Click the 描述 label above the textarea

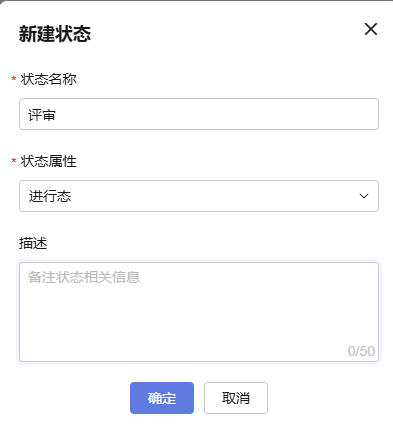pos(33,243)
